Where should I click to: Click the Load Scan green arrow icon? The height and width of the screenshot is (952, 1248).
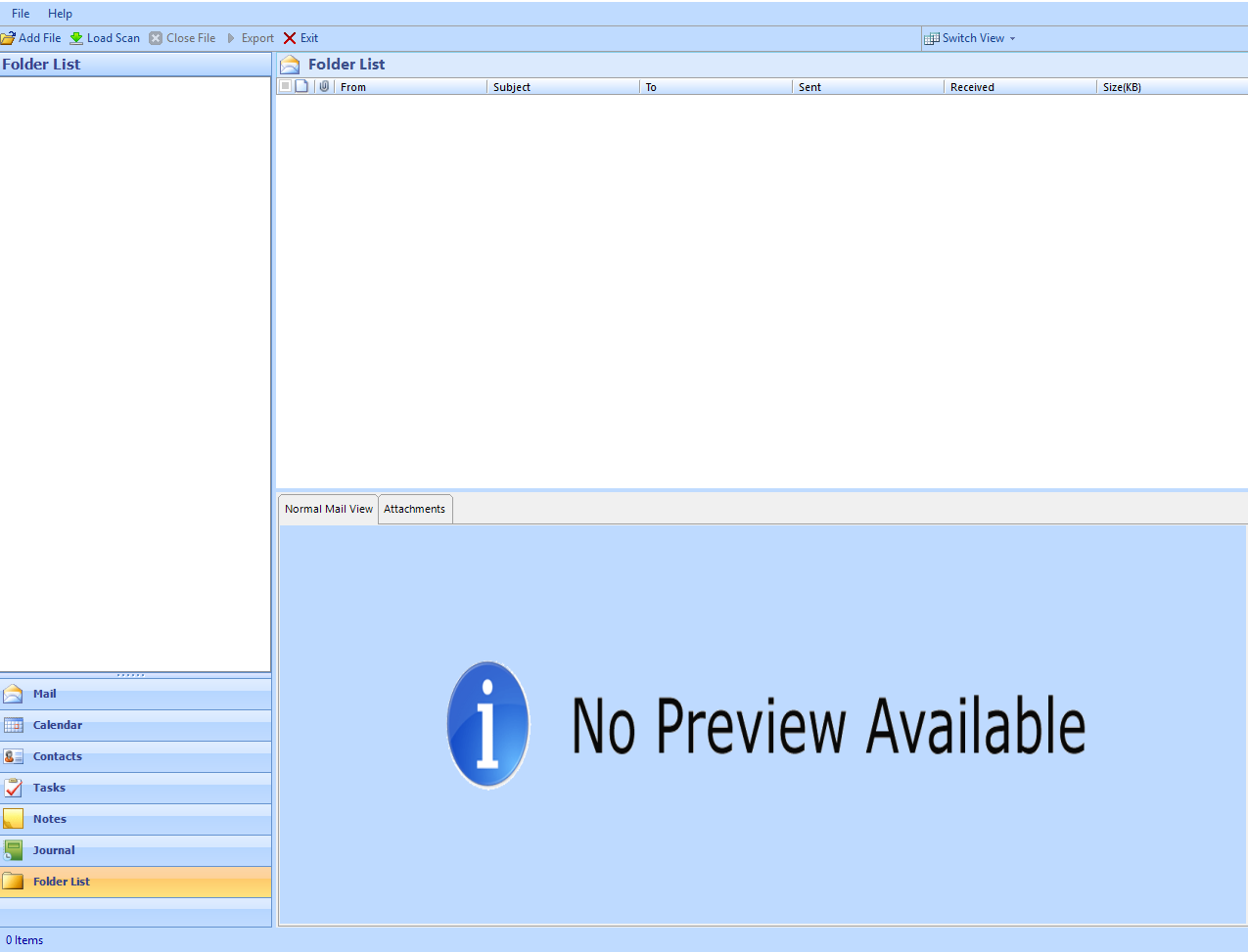point(76,38)
